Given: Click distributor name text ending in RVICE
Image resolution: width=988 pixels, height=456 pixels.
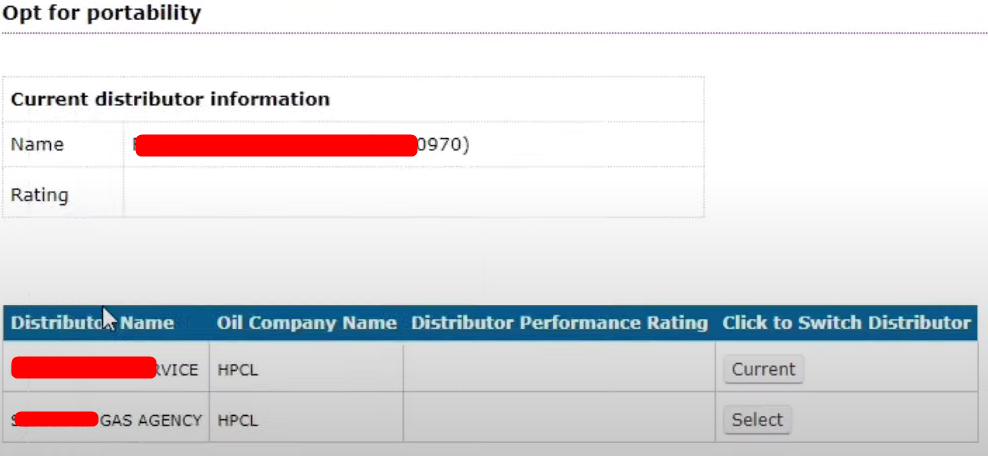Looking at the screenshot, I should click(x=178, y=370).
